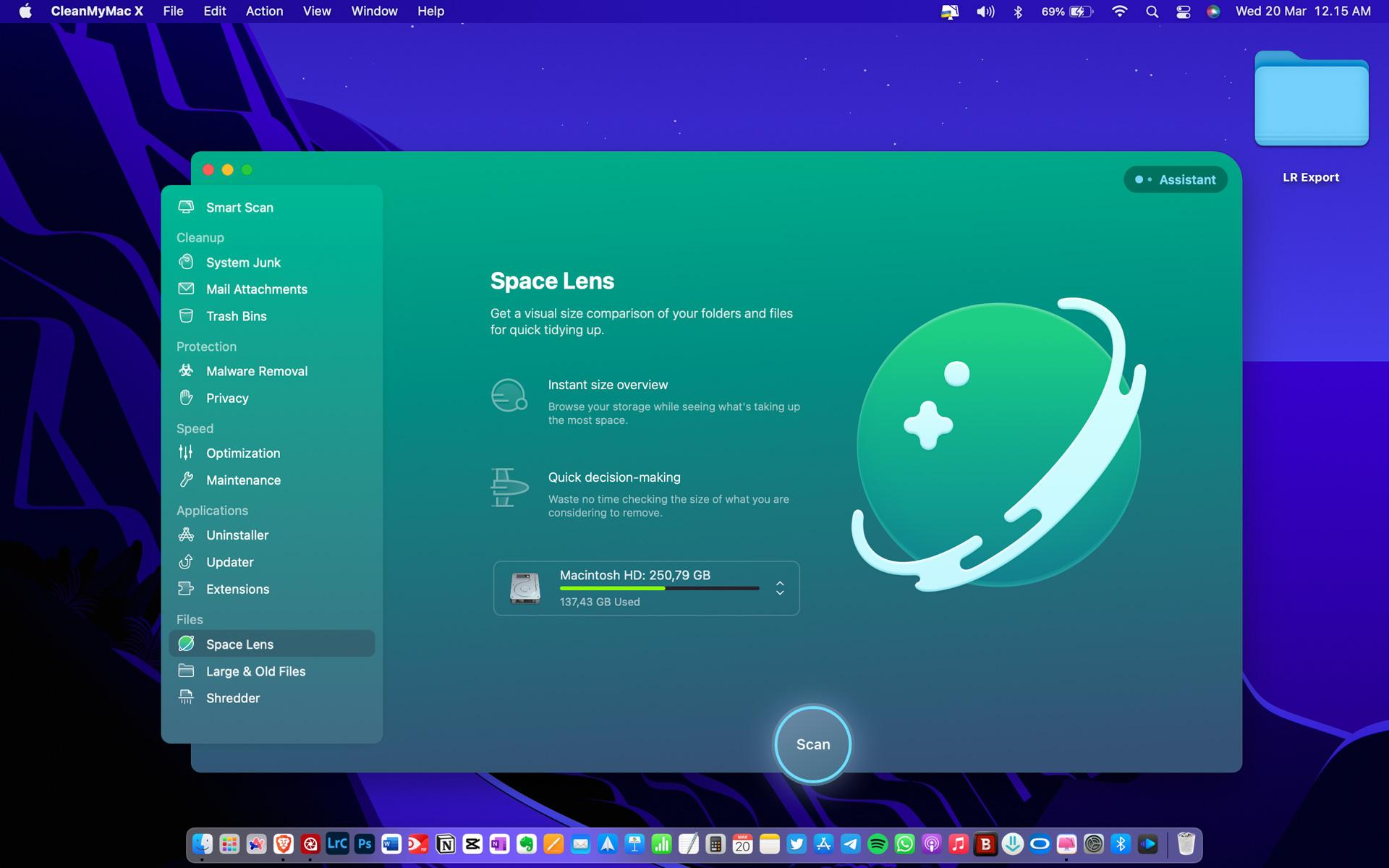This screenshot has width=1389, height=868.
Task: Toggle Extensions applications option
Action: (x=237, y=588)
